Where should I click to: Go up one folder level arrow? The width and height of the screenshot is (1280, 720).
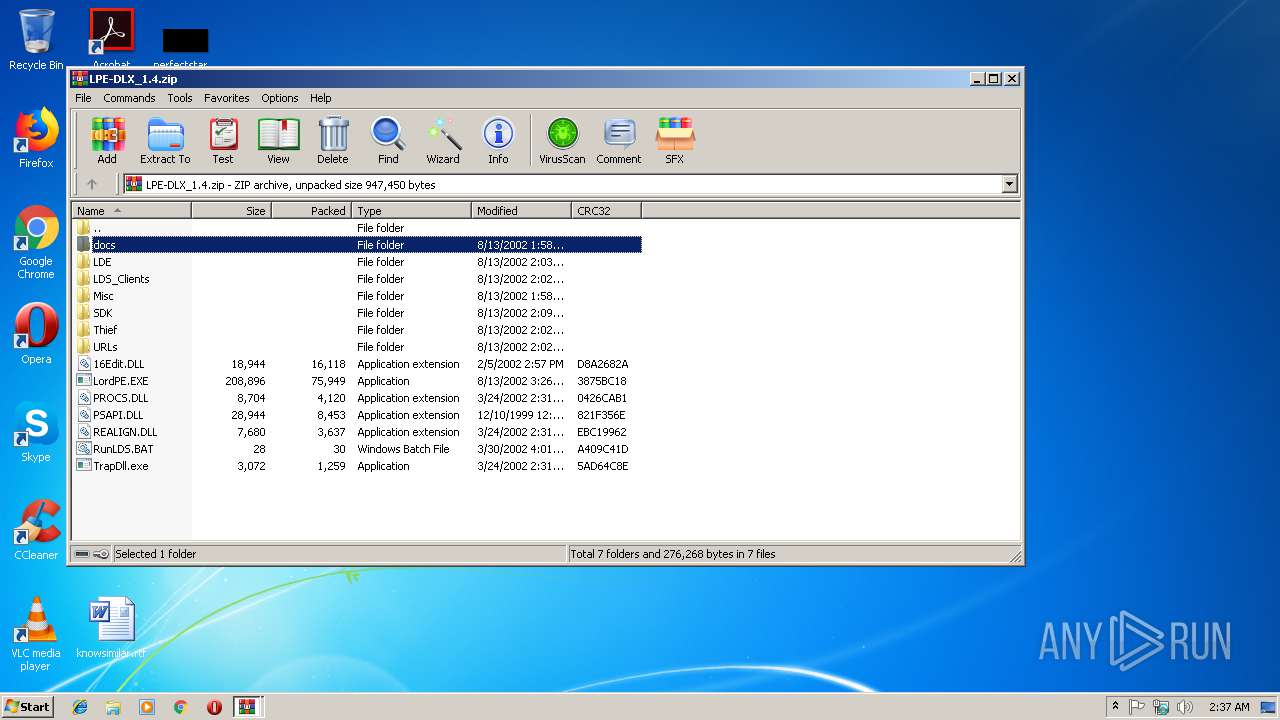92,184
